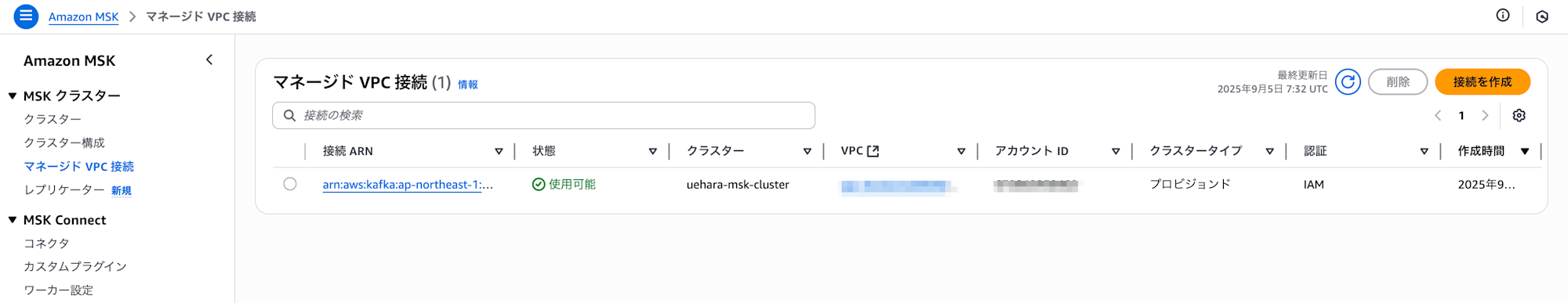Screen dimensions: 1568x303
Task: Open the hamburger navigation menu icon
Action: click(x=26, y=16)
